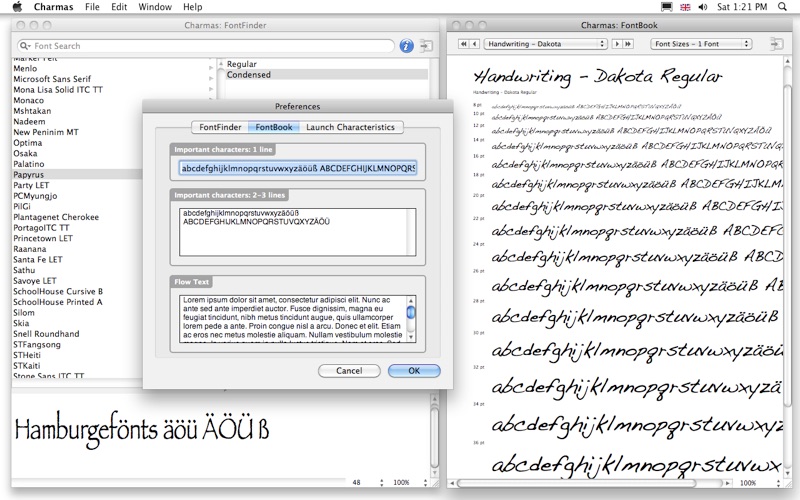Viewport: 800px width, 500px height.
Task: Click inside the Flow Text lorem ipsum area
Action: (x=293, y=319)
